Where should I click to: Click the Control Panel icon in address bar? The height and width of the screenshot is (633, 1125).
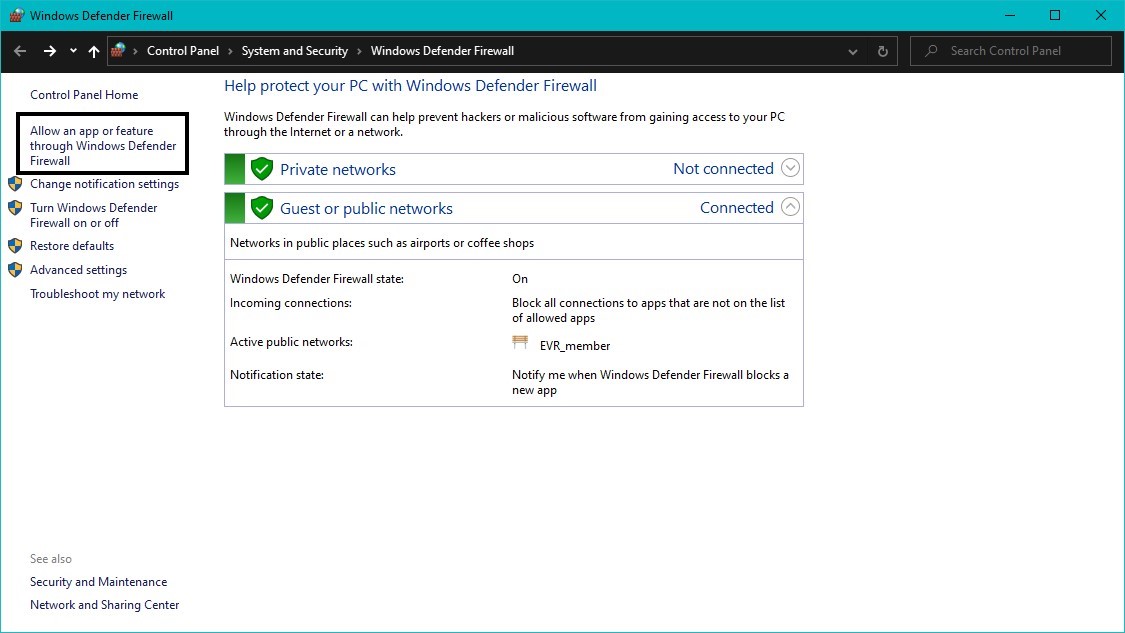(118, 50)
